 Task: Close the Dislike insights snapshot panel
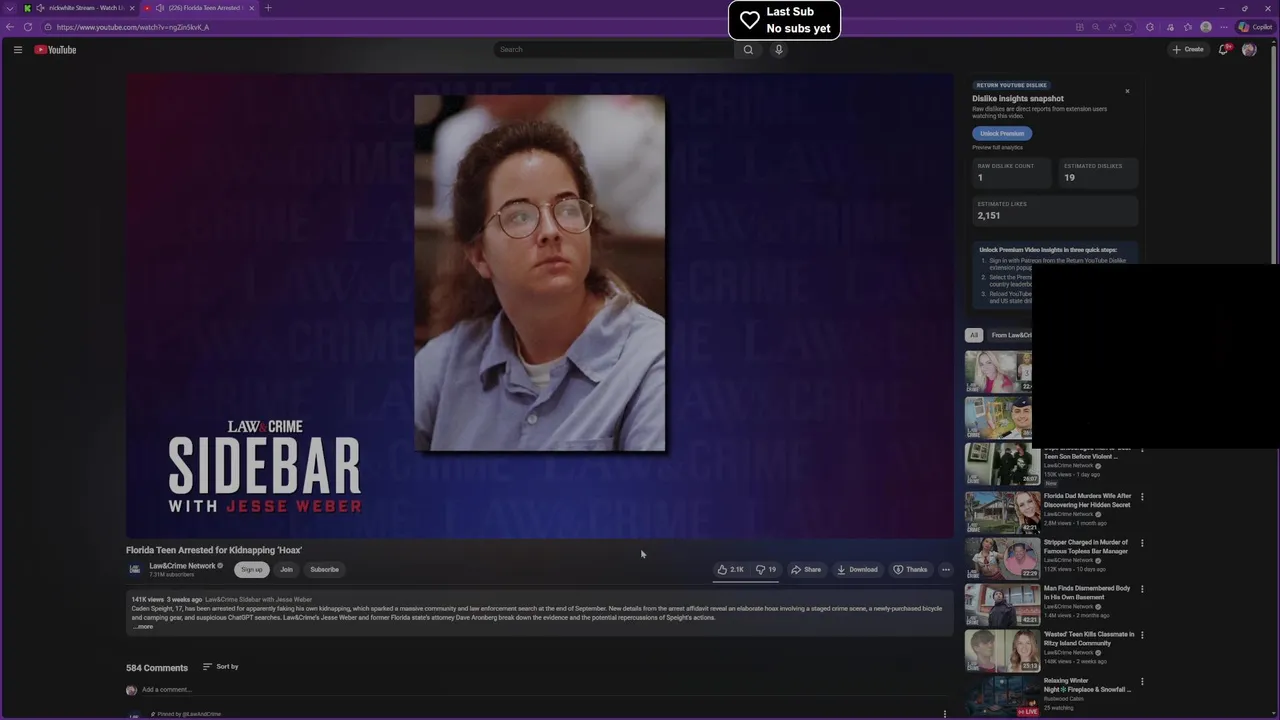[1127, 91]
